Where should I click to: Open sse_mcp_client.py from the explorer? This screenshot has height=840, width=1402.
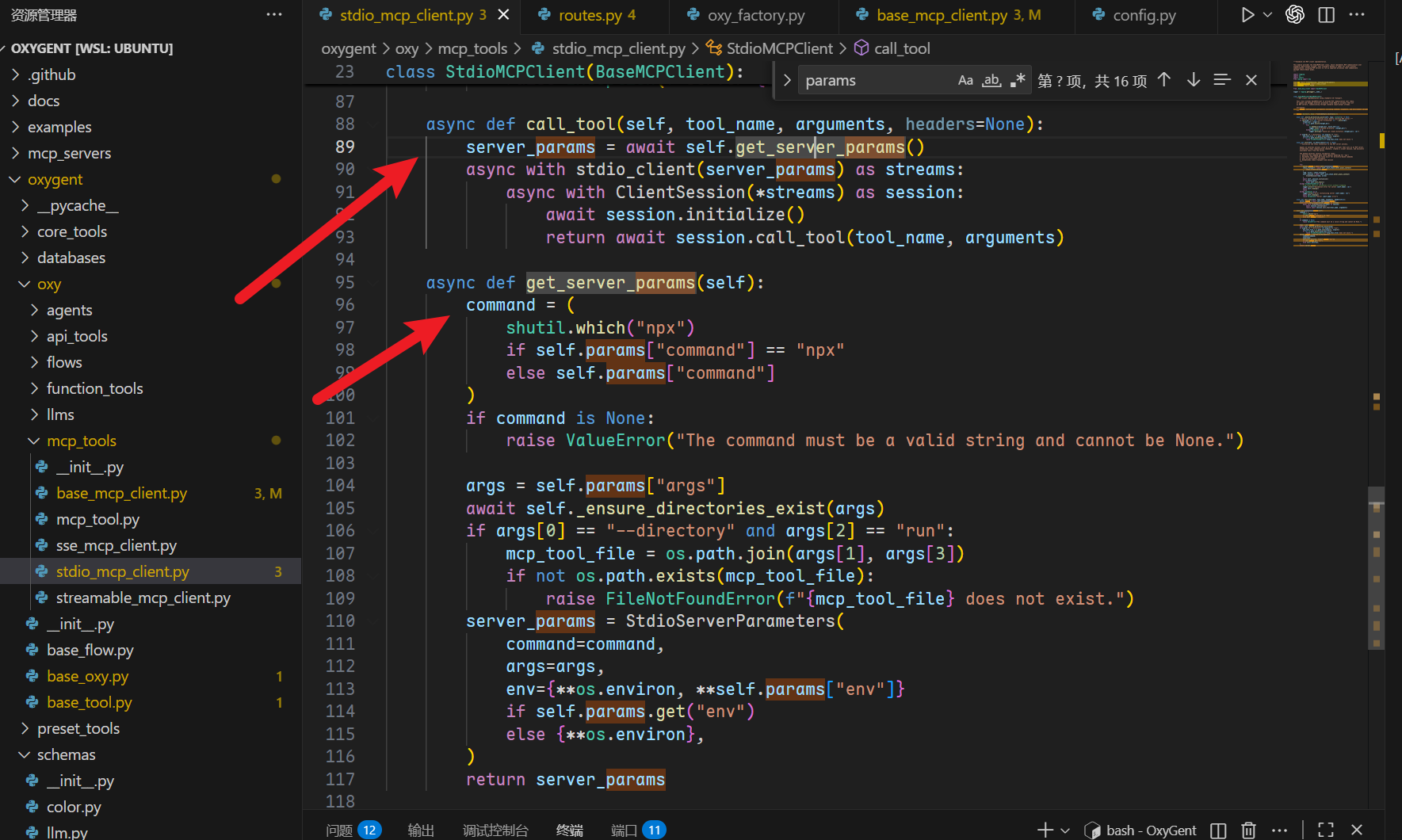coord(117,545)
